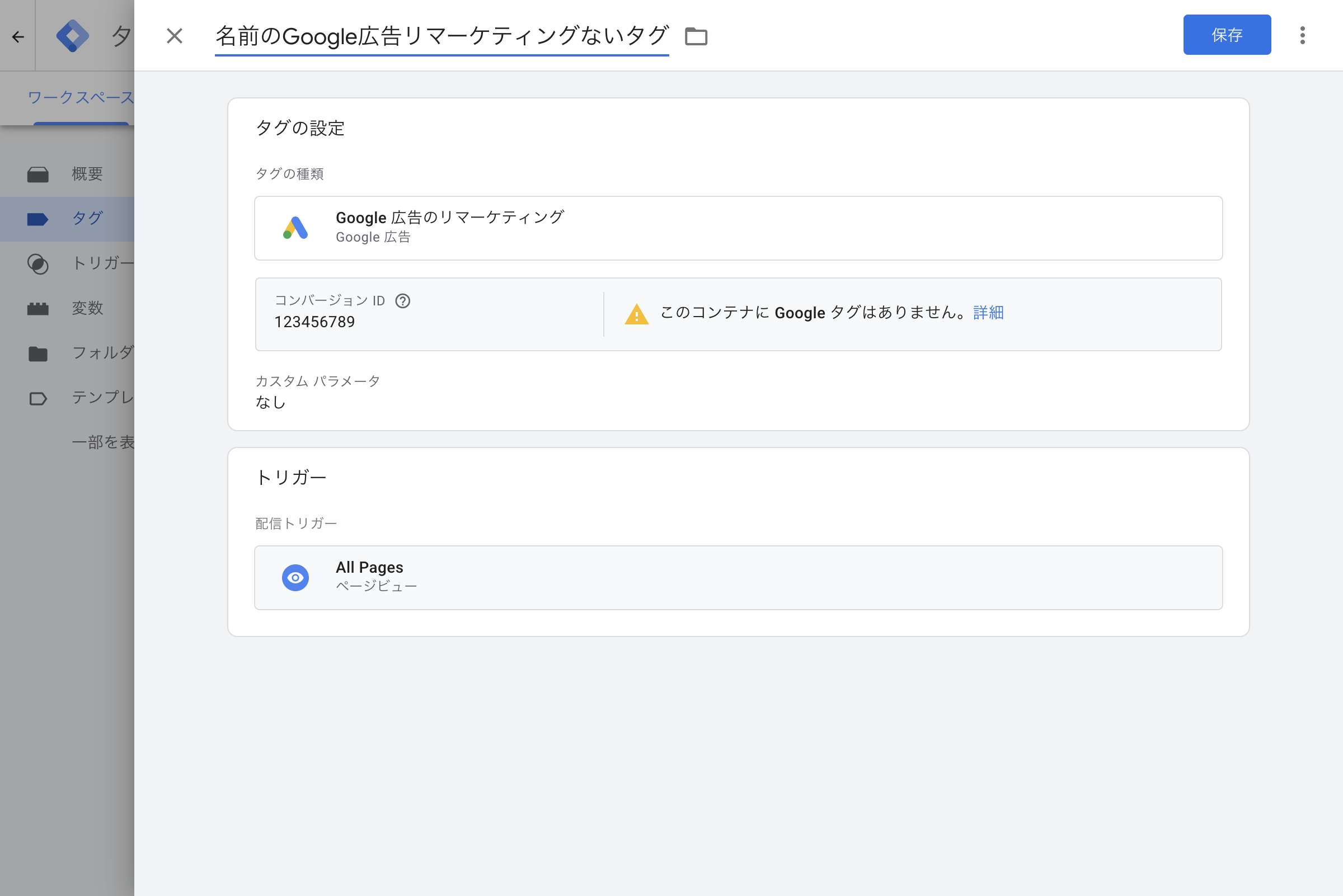Click the All Pages pageview eye icon
1343x896 pixels.
(295, 578)
